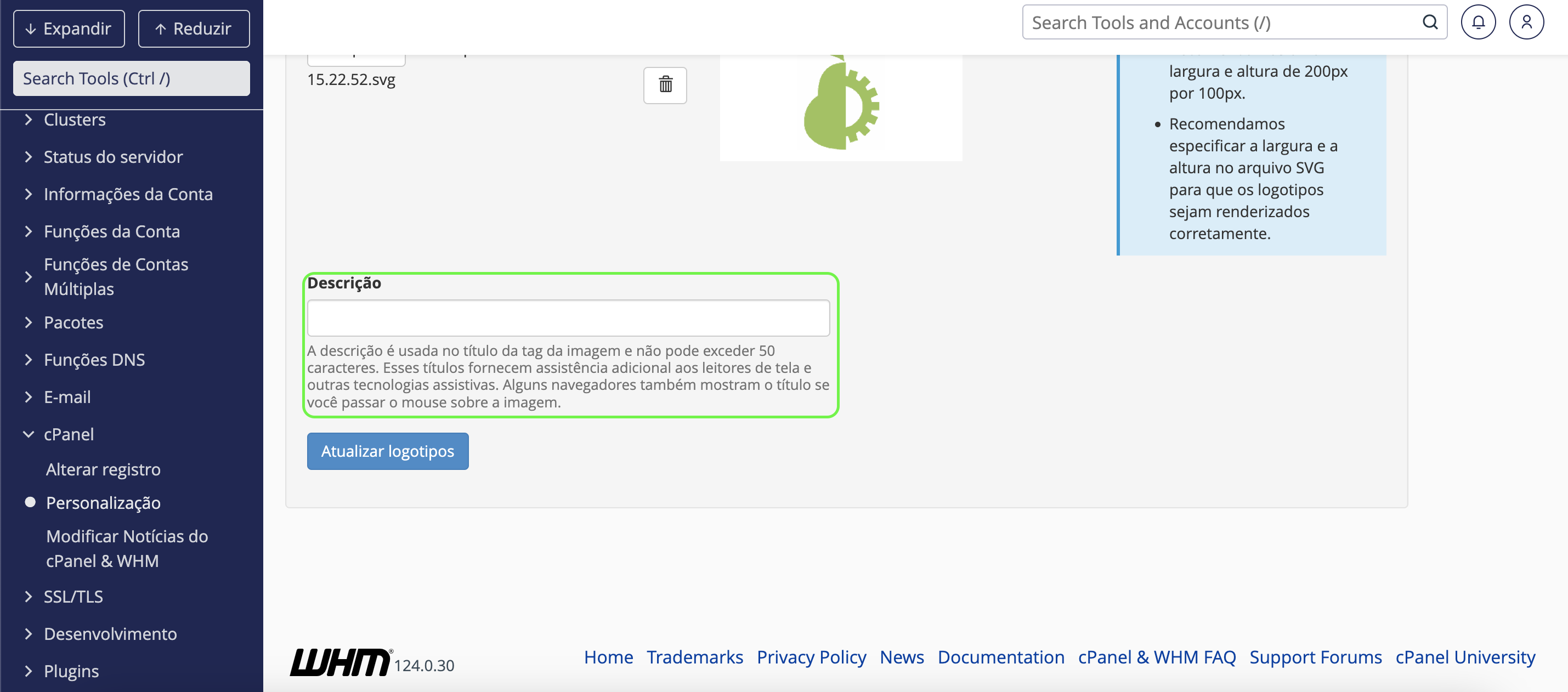The image size is (1568, 692).
Task: Expand the Funções da Conta chevron
Action: (28, 231)
